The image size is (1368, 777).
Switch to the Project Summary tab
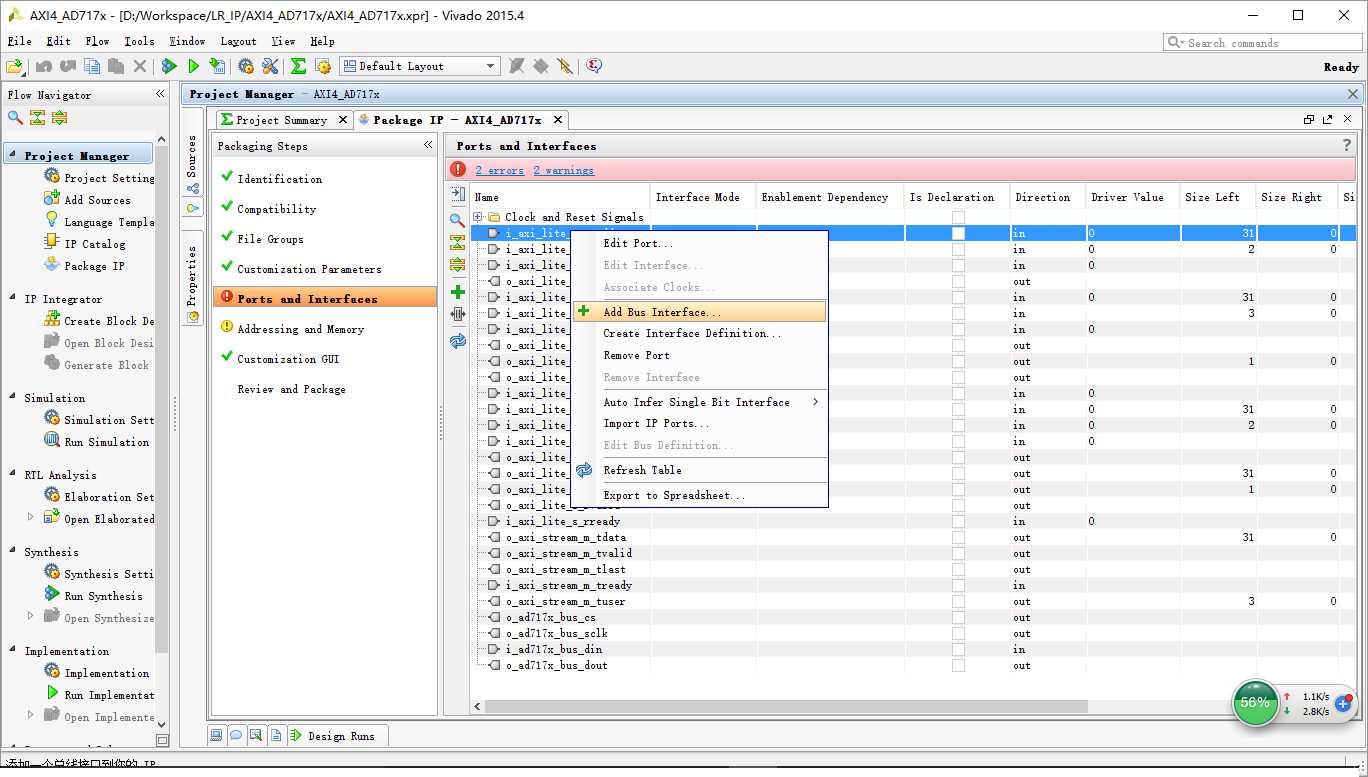[x=281, y=120]
